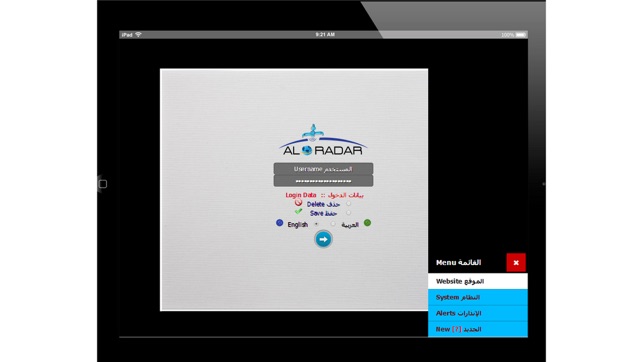The height and width of the screenshot is (362, 643).
Task: Click the blue circle next to English
Action: tap(279, 223)
